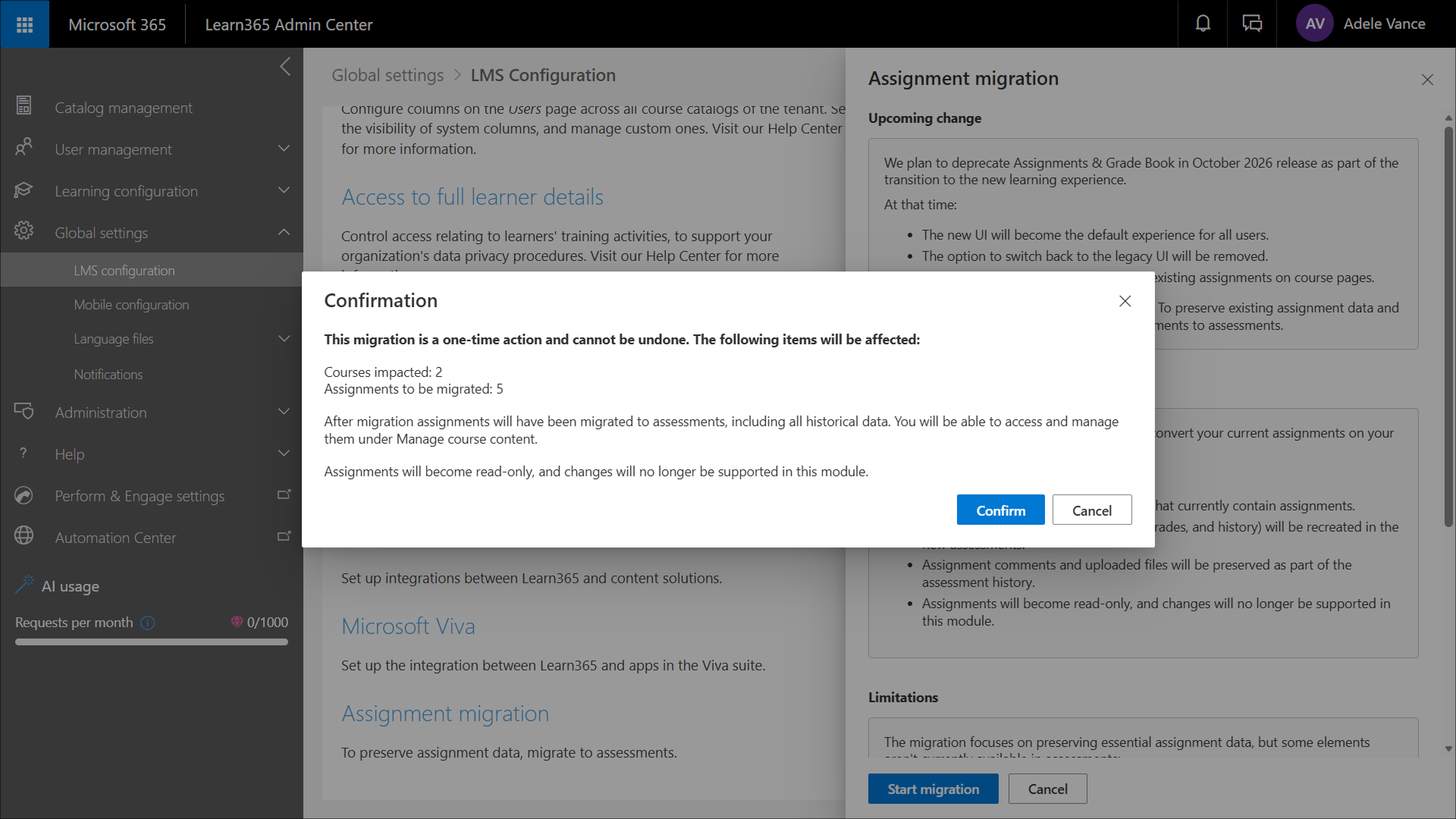The width and height of the screenshot is (1456, 819).
Task: Click the external link icon beside Perform & Engage
Action: 284,494
